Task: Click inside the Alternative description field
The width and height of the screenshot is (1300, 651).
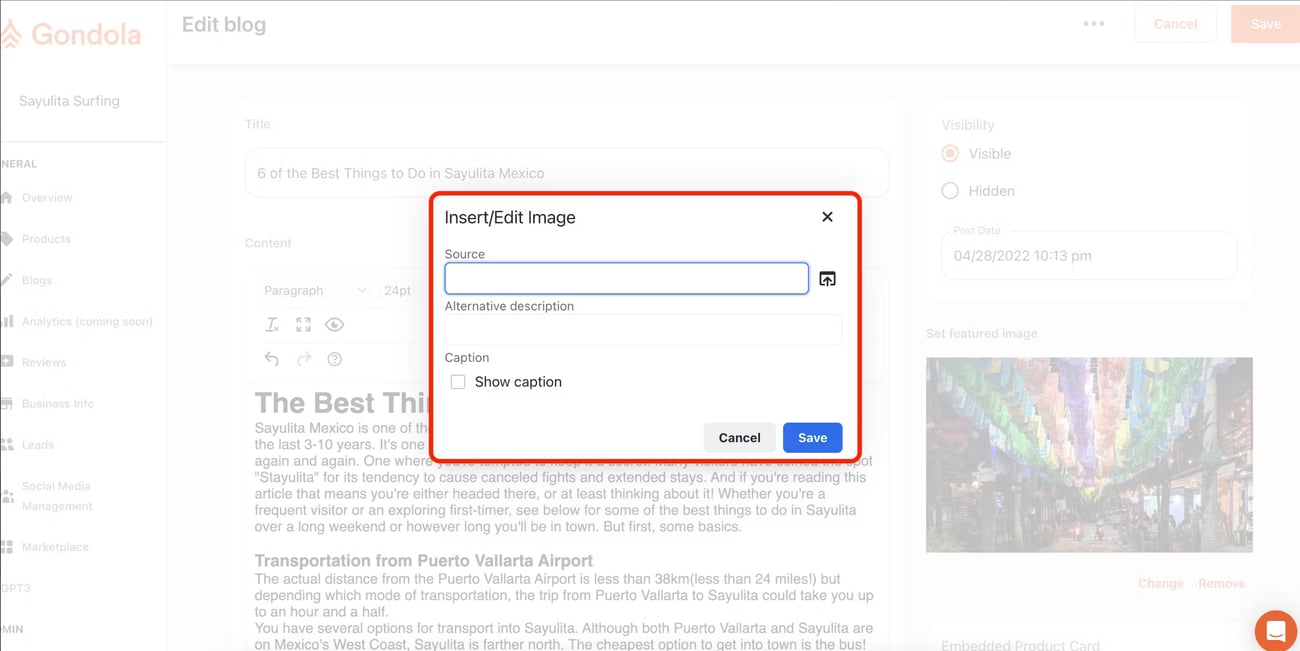Action: (x=643, y=330)
